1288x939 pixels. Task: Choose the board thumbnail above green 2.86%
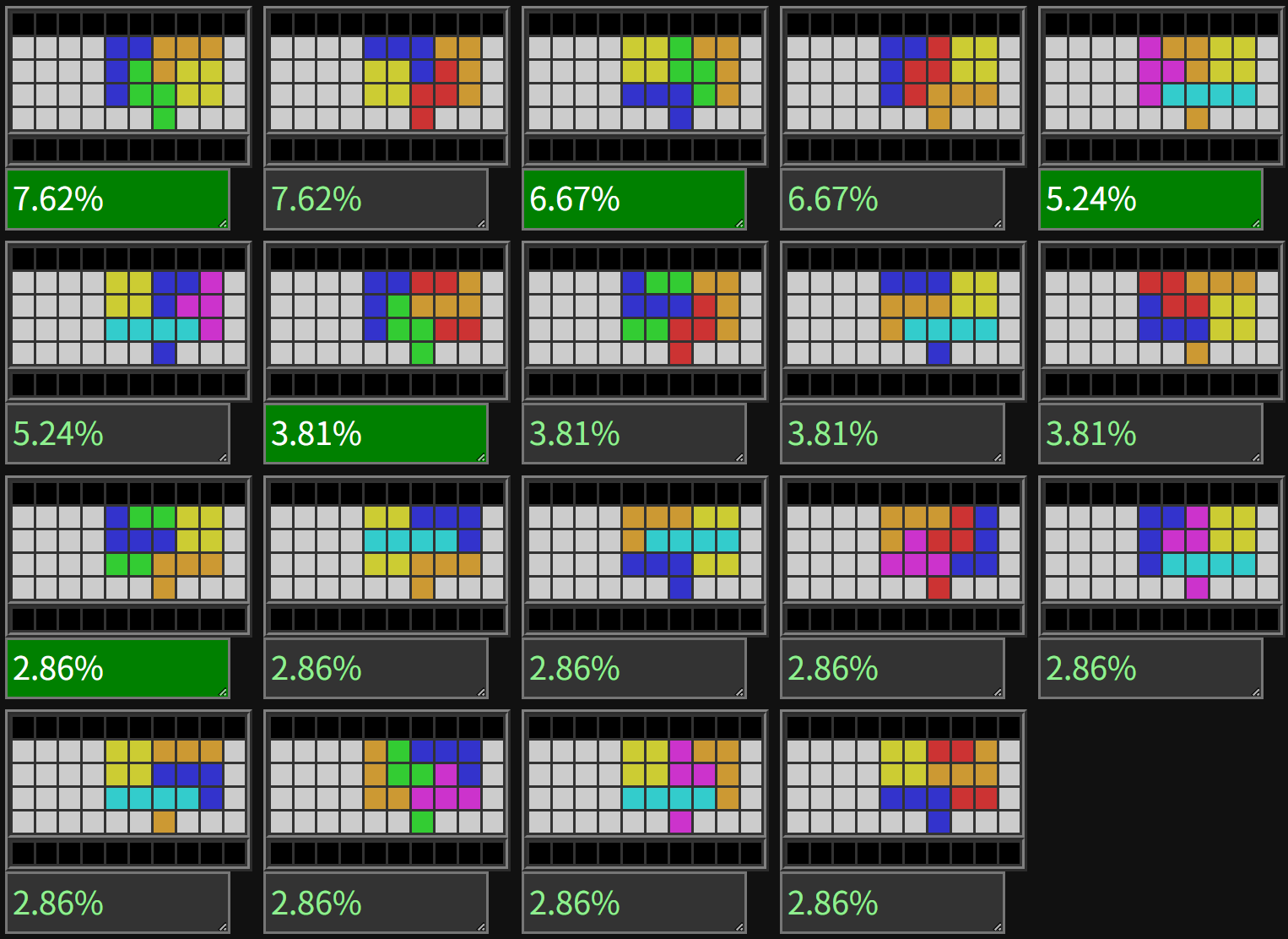128,556
